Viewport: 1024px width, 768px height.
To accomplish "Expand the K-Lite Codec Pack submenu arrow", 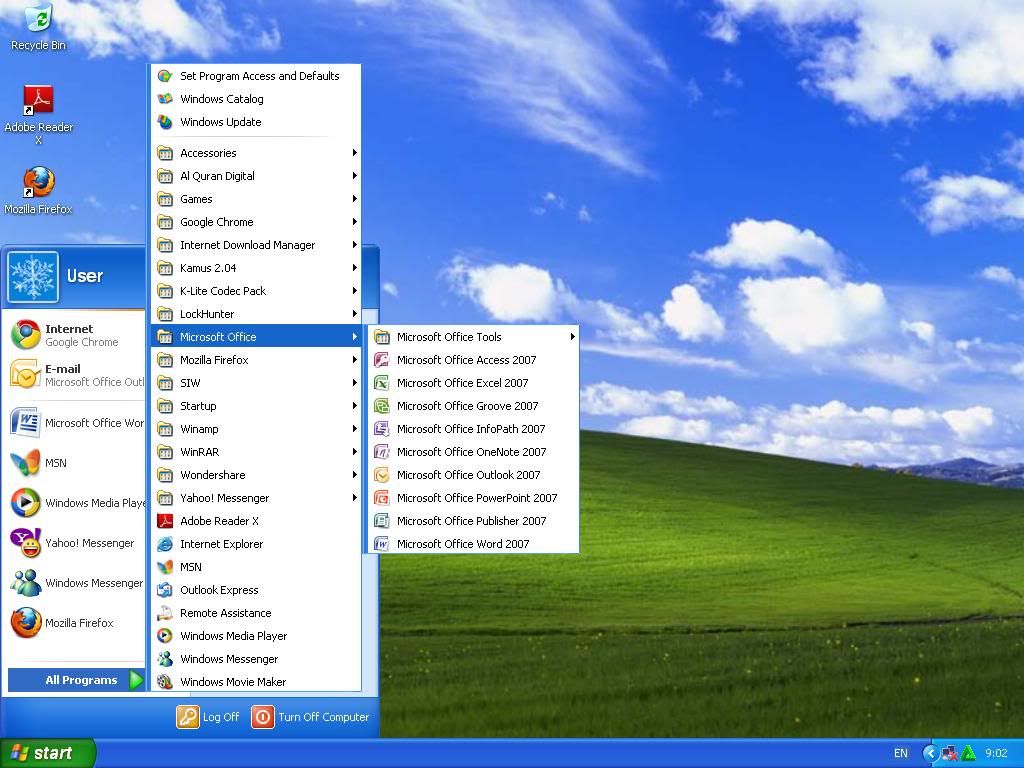I will [354, 291].
